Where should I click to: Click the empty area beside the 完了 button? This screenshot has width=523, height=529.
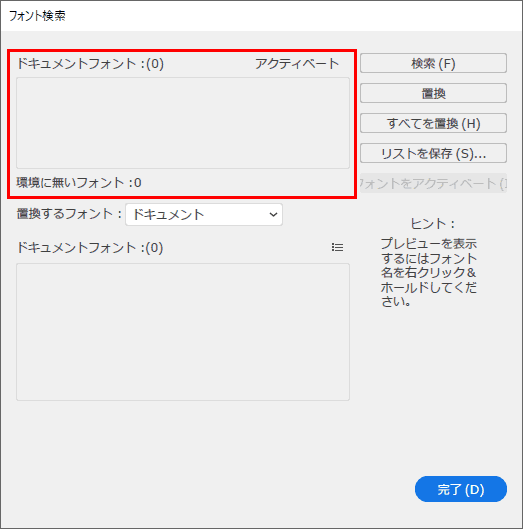[216, 489]
